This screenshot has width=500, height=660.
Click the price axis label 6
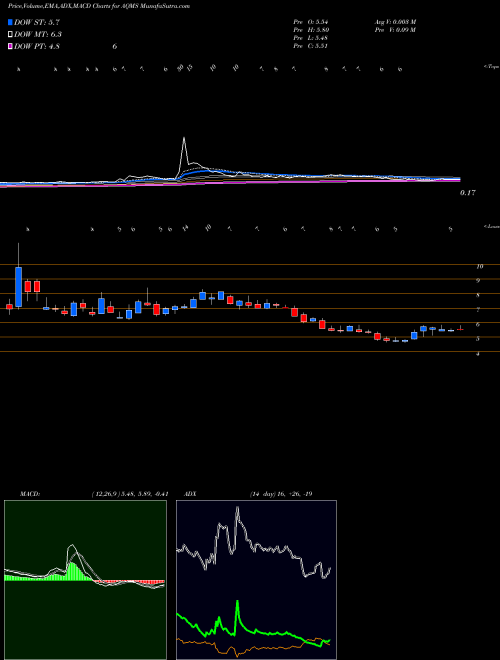478,325
